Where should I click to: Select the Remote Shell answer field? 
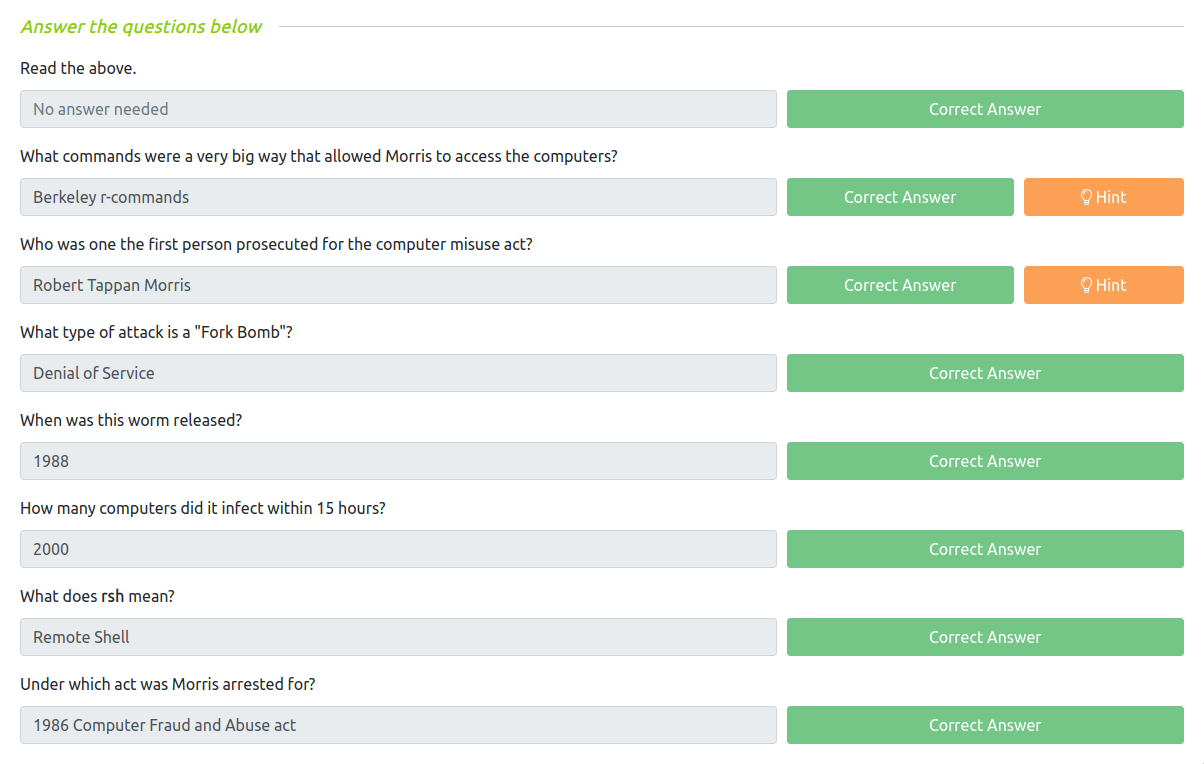(398, 637)
